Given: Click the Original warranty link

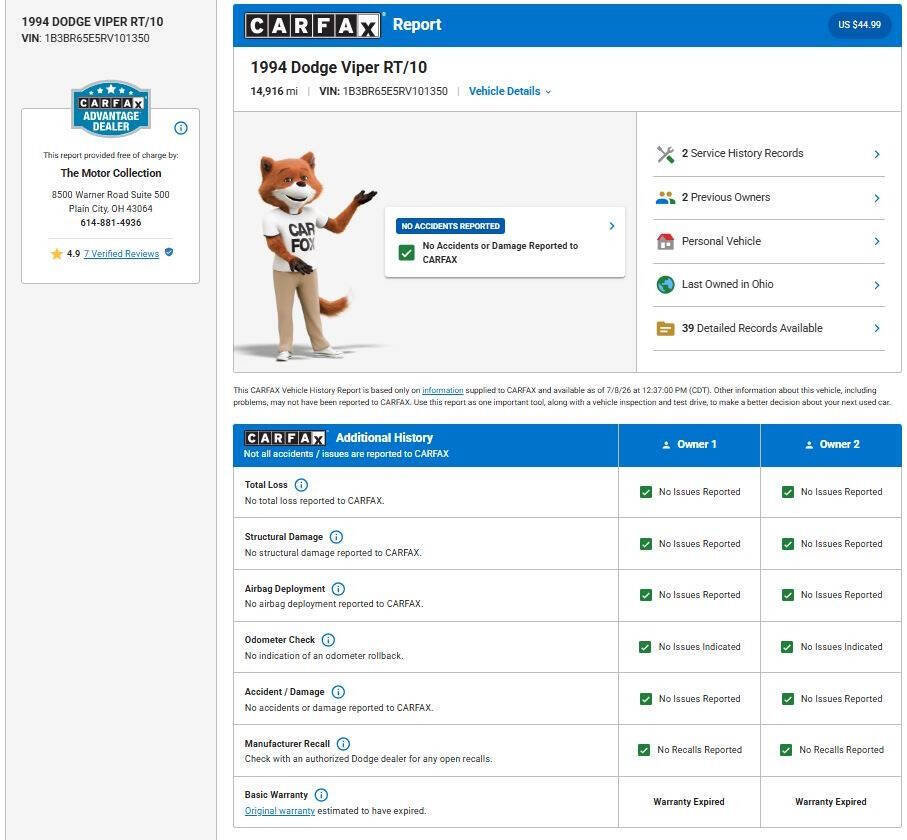Looking at the screenshot, I should [x=279, y=811].
